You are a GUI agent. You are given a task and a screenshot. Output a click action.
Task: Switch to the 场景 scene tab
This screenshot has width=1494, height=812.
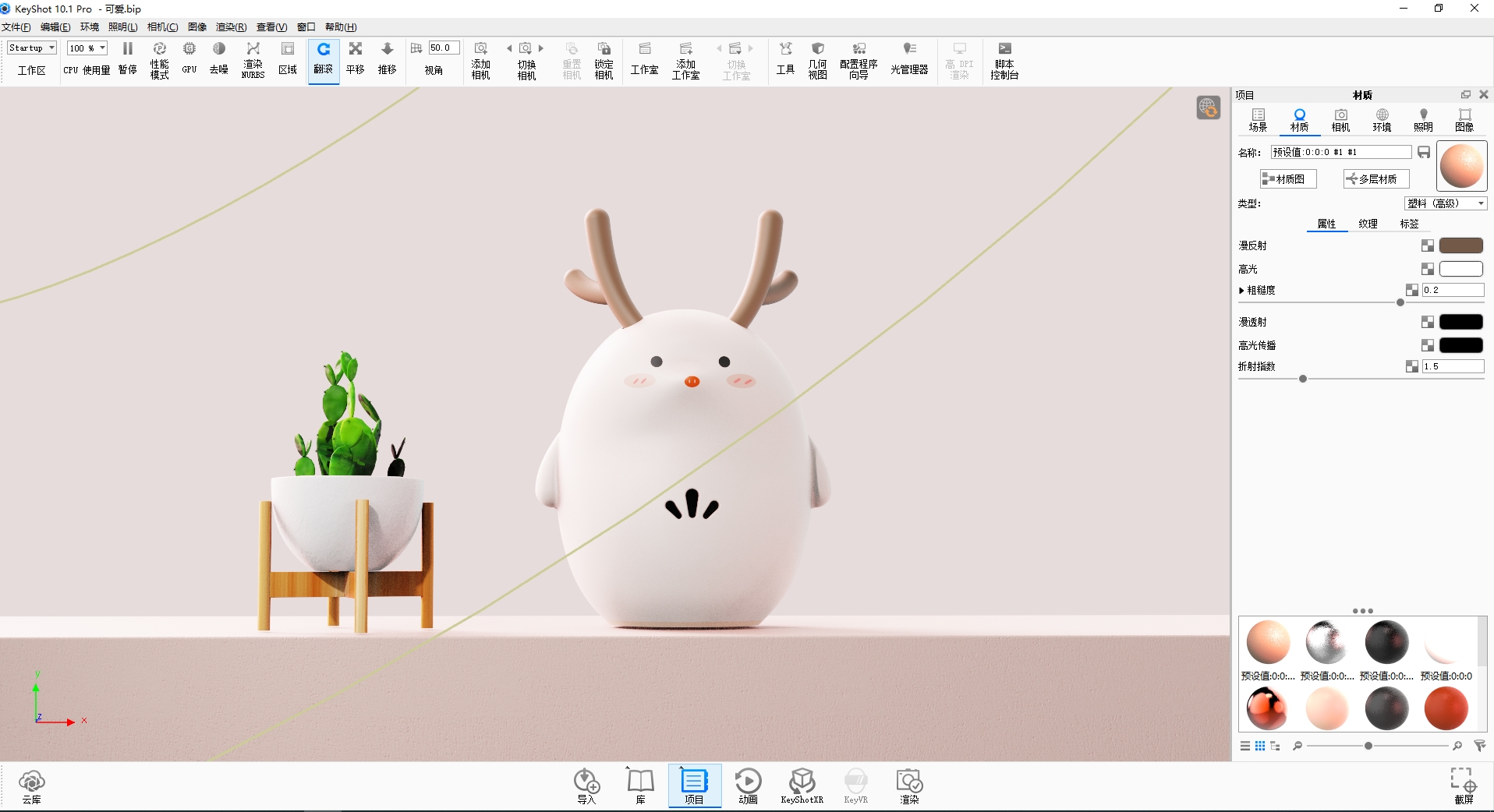tap(1258, 120)
